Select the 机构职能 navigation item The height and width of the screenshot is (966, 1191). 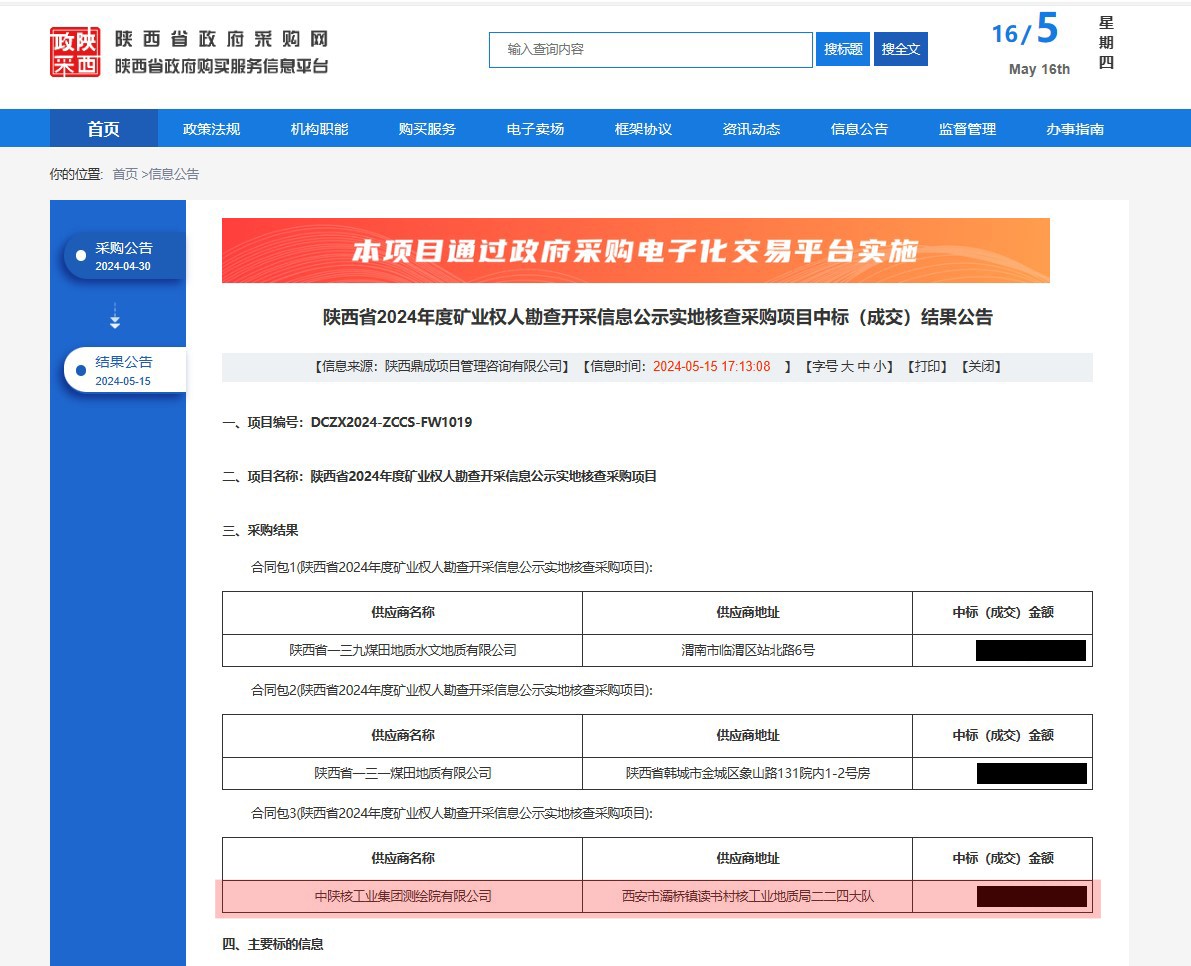(319, 129)
